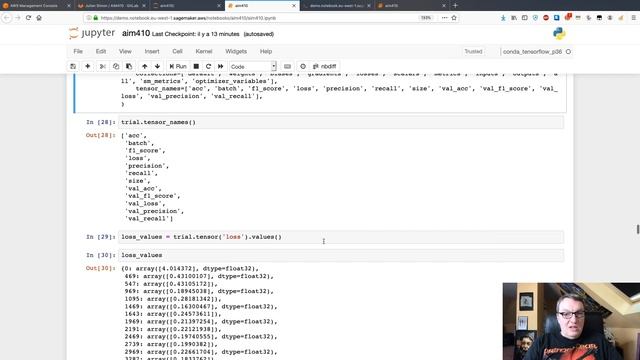Open the cell type Code dropdown
The height and width of the screenshot is (360, 640).
coord(253,67)
